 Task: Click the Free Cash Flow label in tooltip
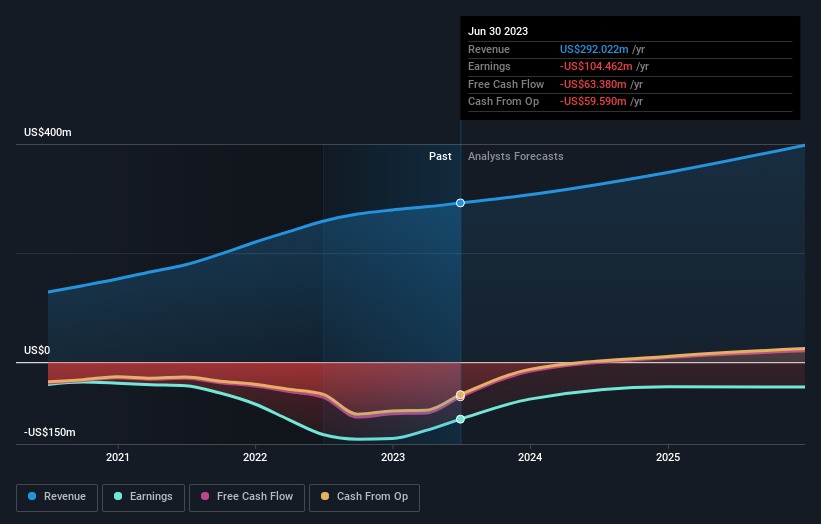[506, 84]
